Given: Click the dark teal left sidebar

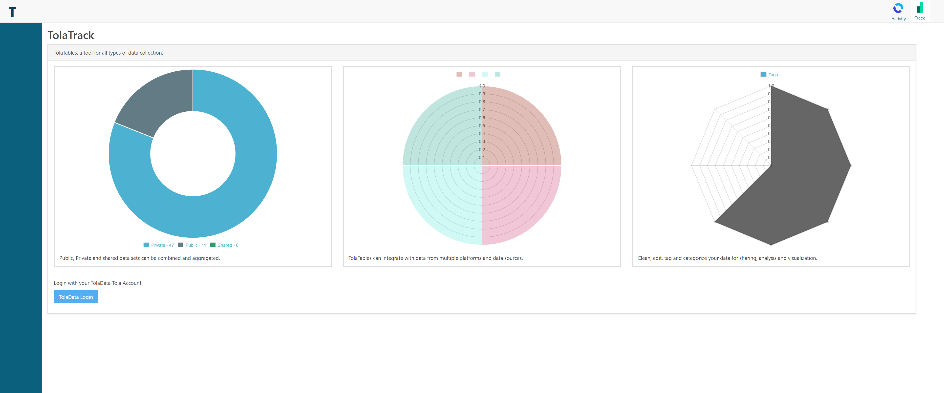Looking at the screenshot, I should click(21, 208).
